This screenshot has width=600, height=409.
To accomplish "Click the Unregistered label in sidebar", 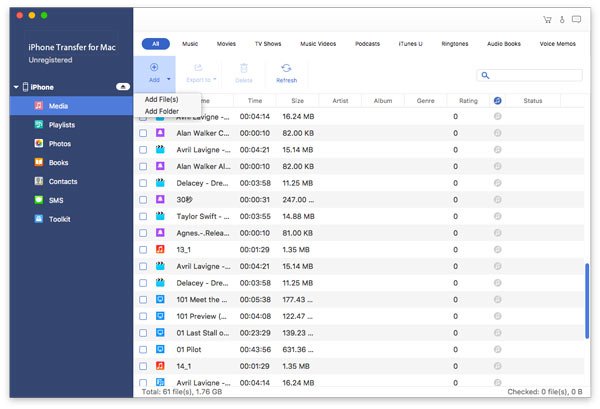I will click(50, 60).
